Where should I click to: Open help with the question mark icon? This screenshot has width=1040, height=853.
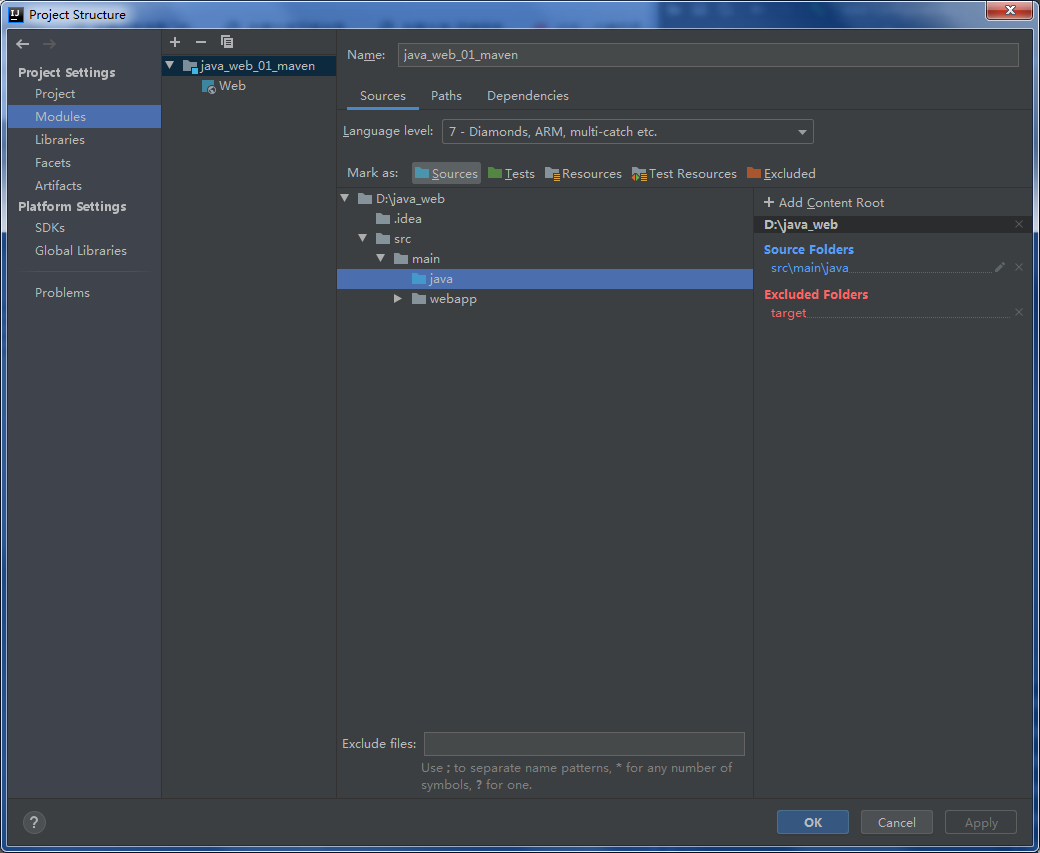pyautogui.click(x=34, y=822)
